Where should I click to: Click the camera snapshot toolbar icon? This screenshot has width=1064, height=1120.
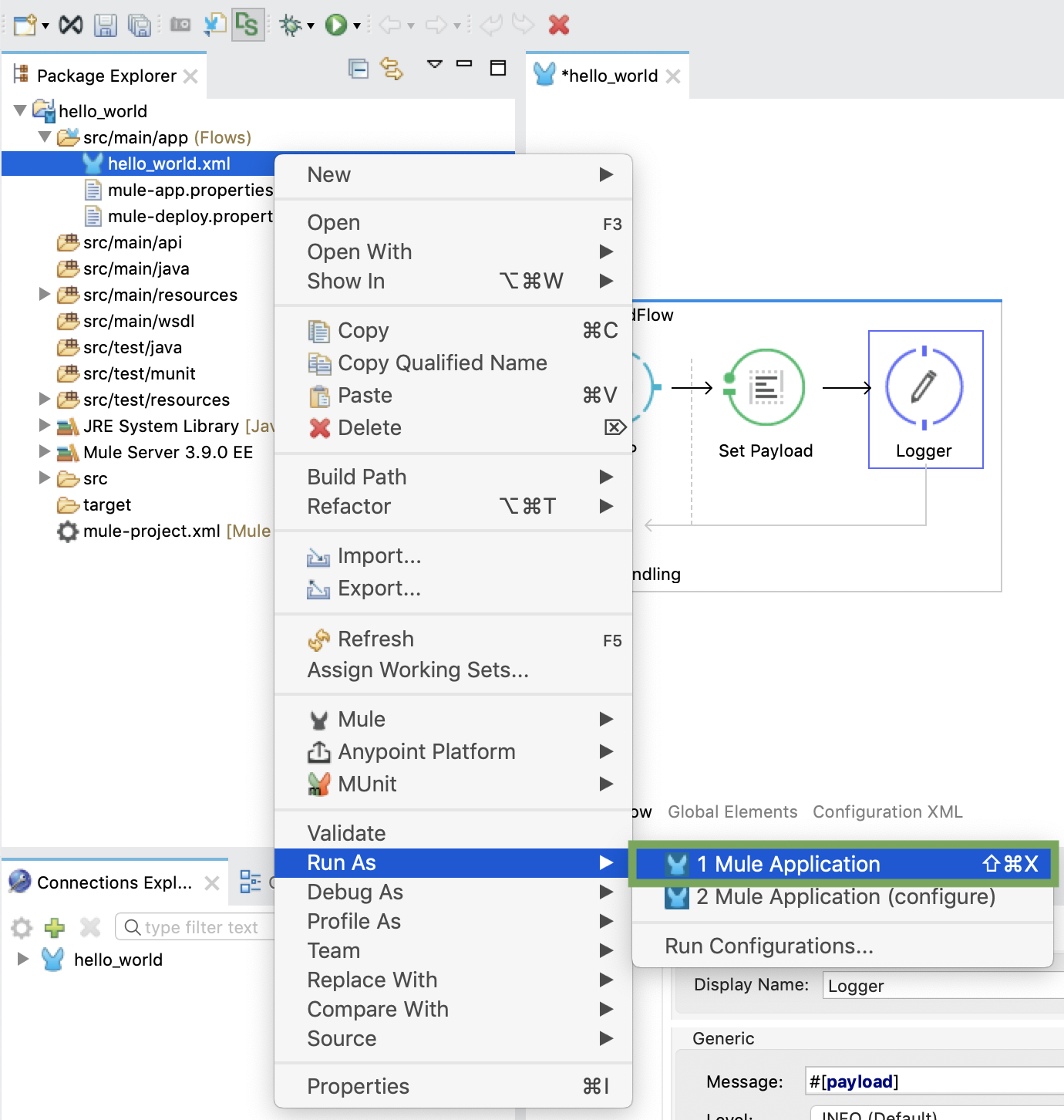[180, 25]
